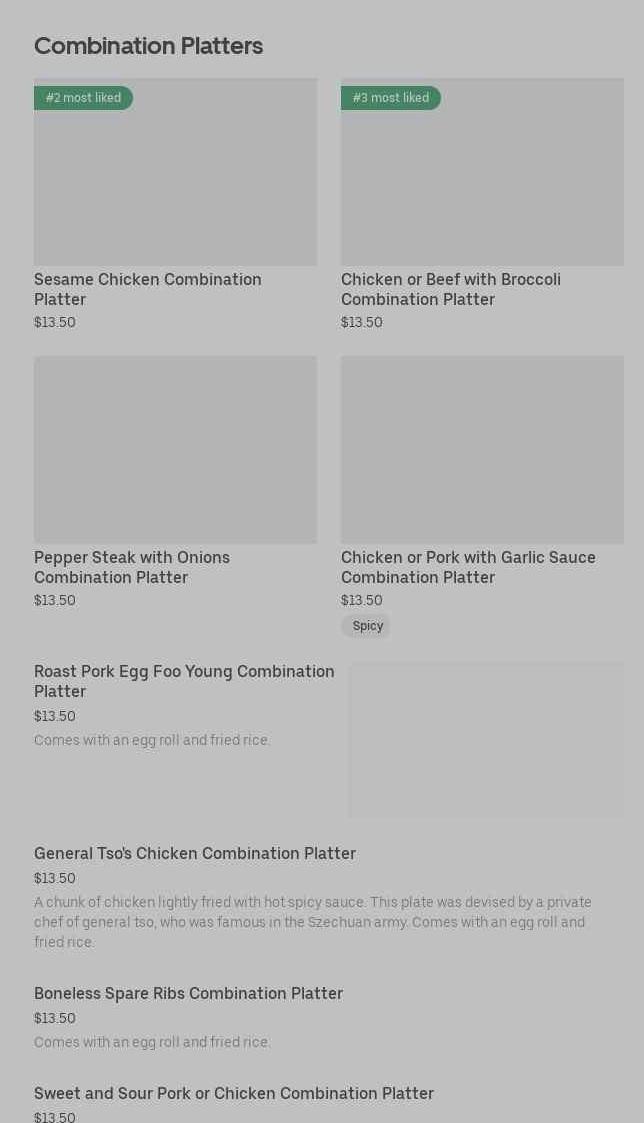Image resolution: width=644 pixels, height=1123 pixels.
Task: Select Sesame Chicken Combination Platter title
Action: [x=147, y=289]
